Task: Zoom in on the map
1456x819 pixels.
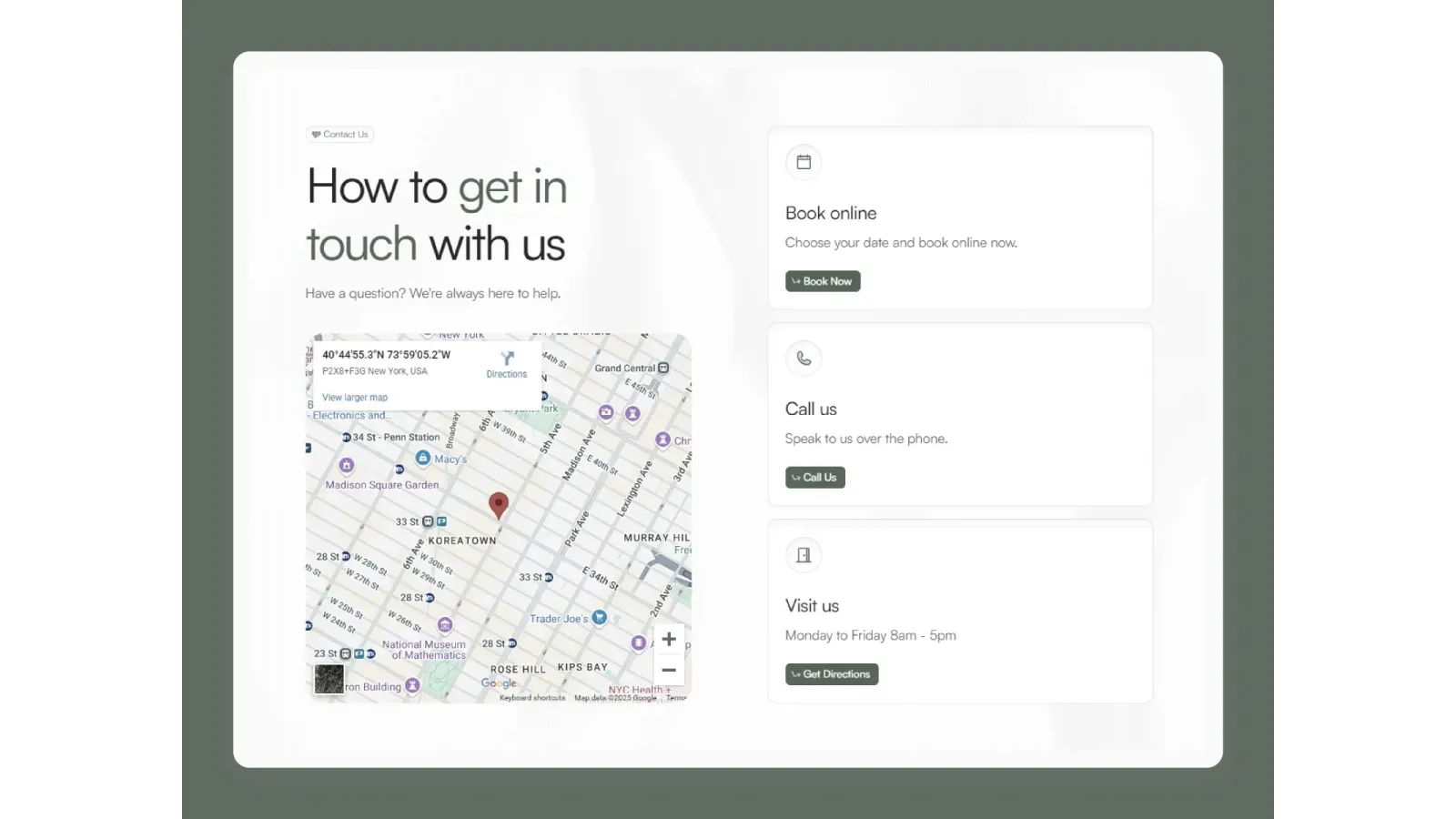Action: point(669,639)
